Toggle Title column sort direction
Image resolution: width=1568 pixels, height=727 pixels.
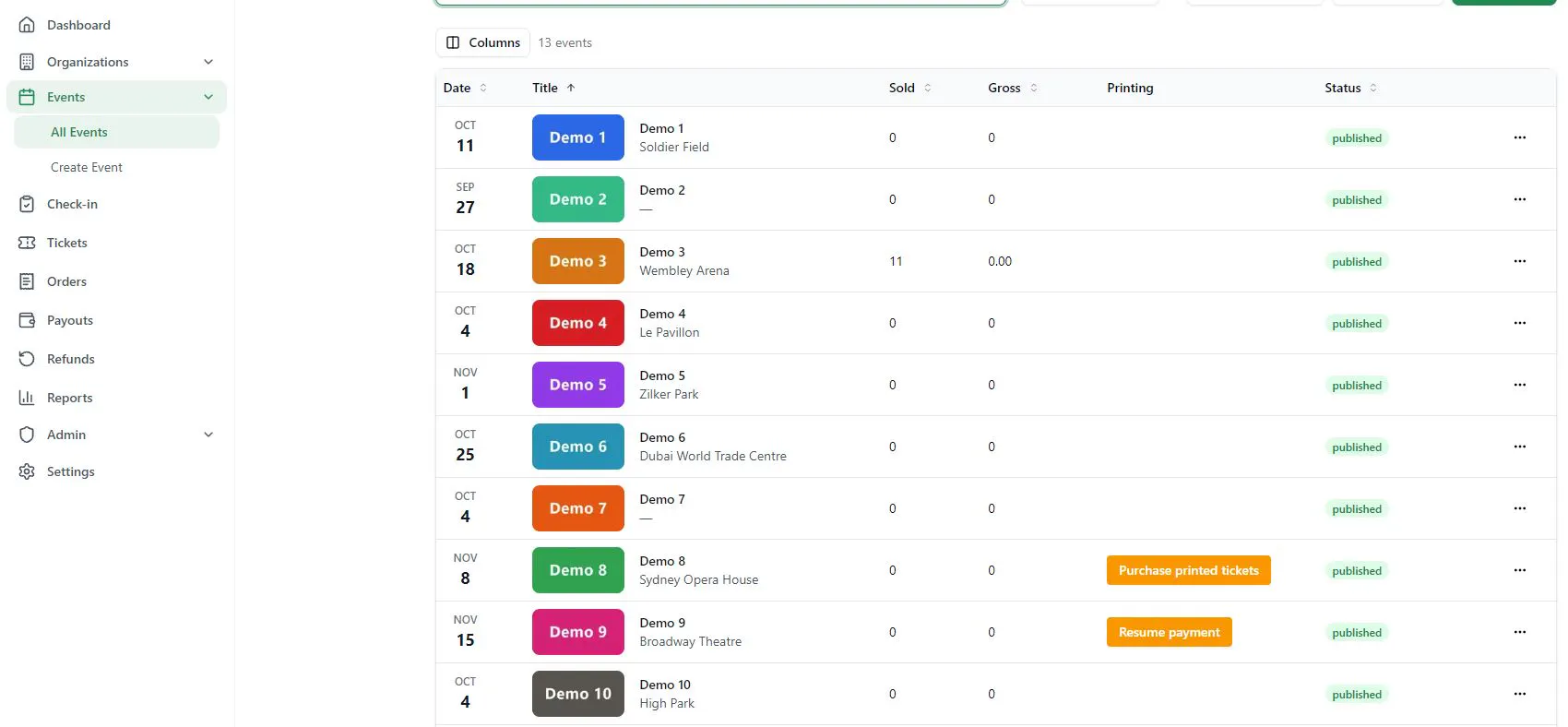point(553,88)
